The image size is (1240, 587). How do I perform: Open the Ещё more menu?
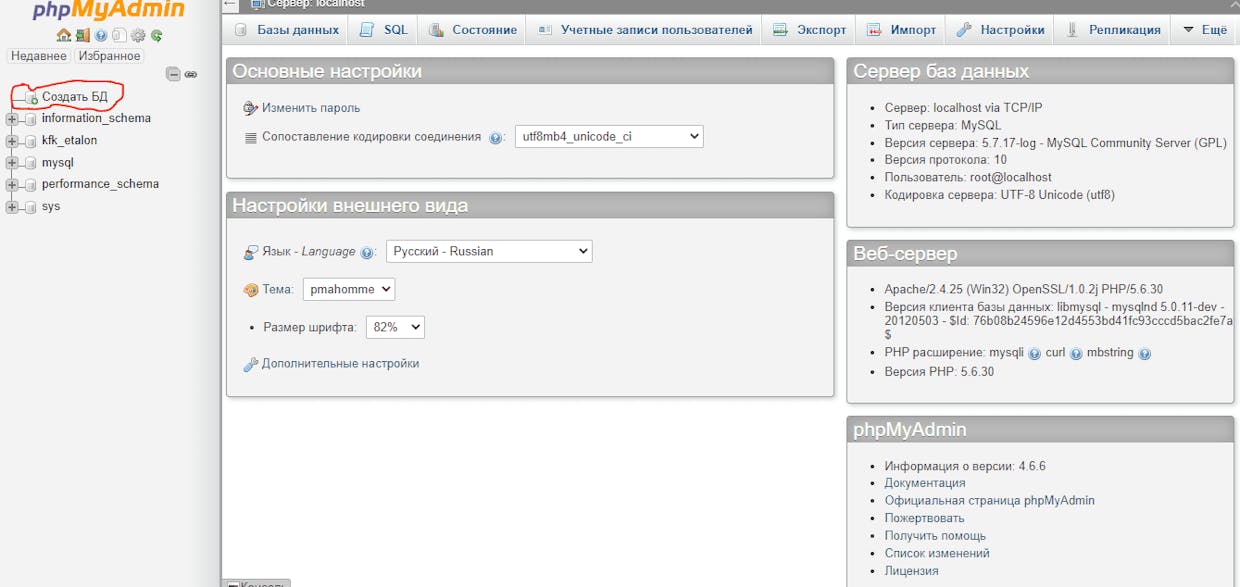coord(1204,30)
